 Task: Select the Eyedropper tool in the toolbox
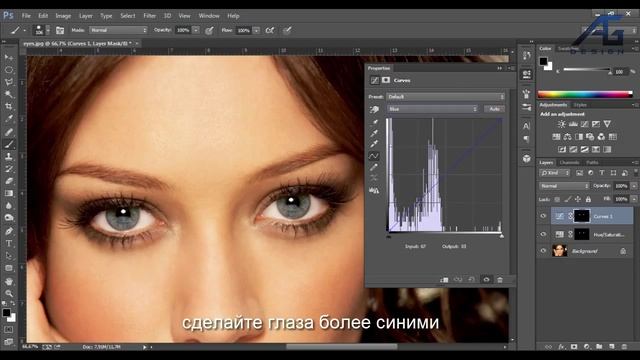(x=9, y=119)
